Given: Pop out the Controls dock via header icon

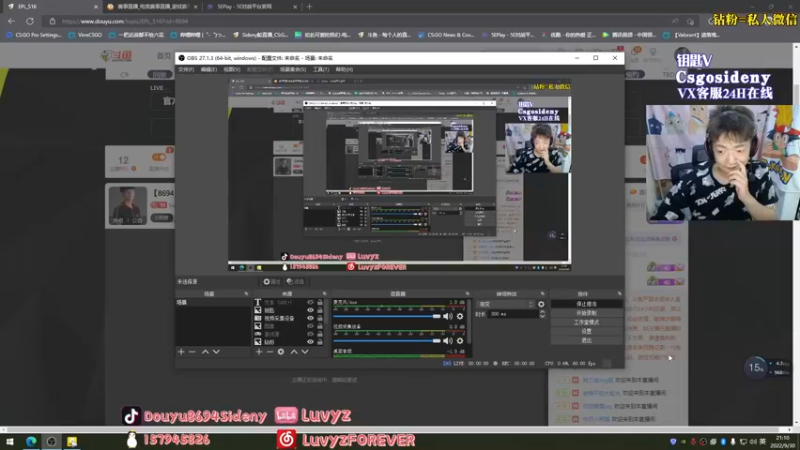Looking at the screenshot, I should (x=619, y=294).
